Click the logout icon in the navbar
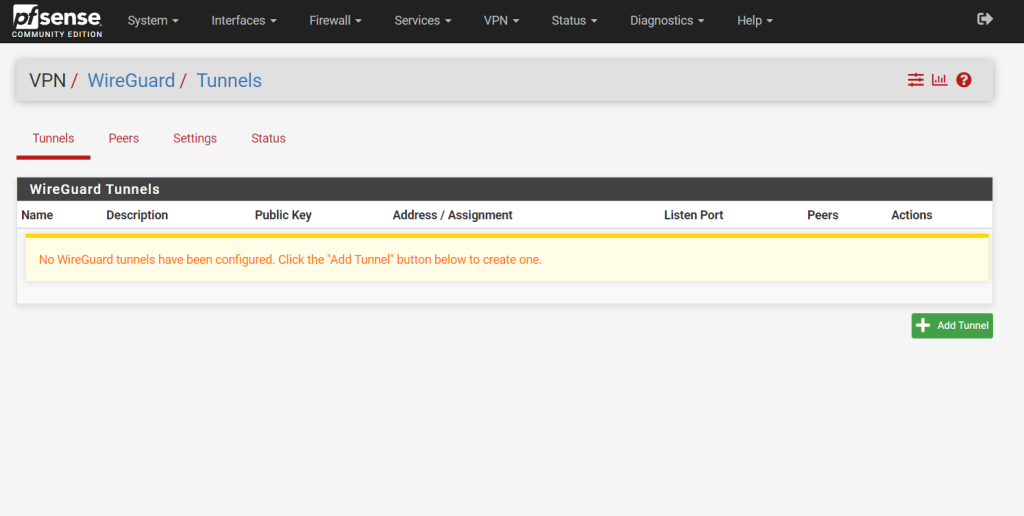Image resolution: width=1024 pixels, height=516 pixels. 985,19
